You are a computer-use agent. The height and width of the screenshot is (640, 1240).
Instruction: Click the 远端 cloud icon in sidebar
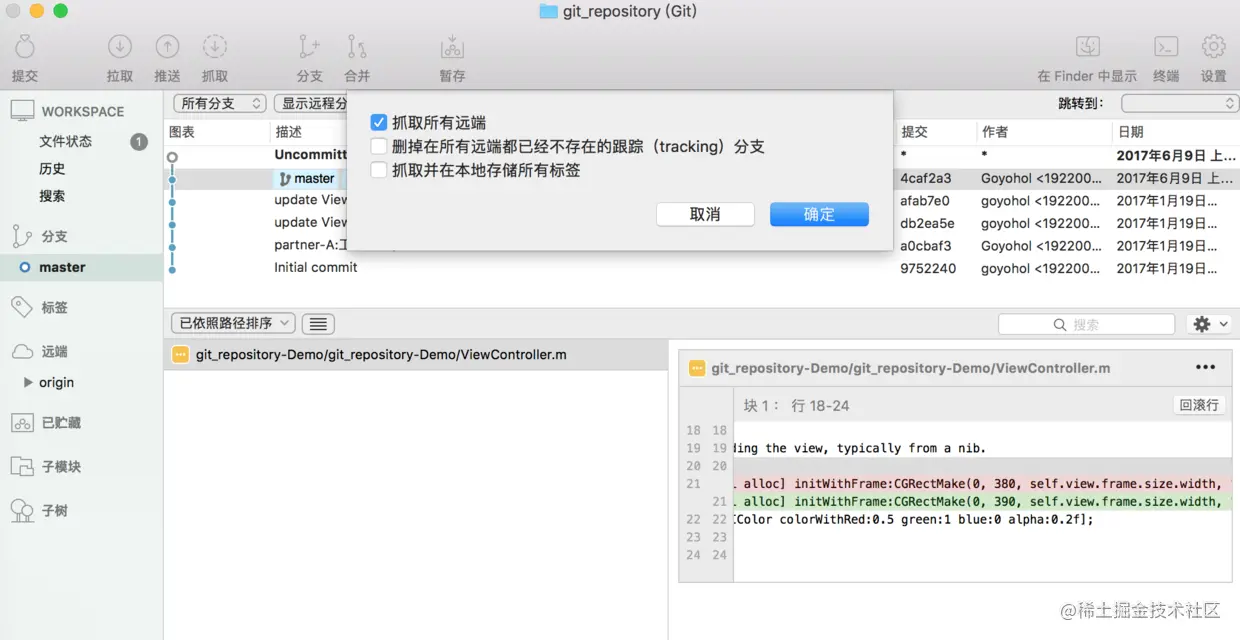pos(22,351)
